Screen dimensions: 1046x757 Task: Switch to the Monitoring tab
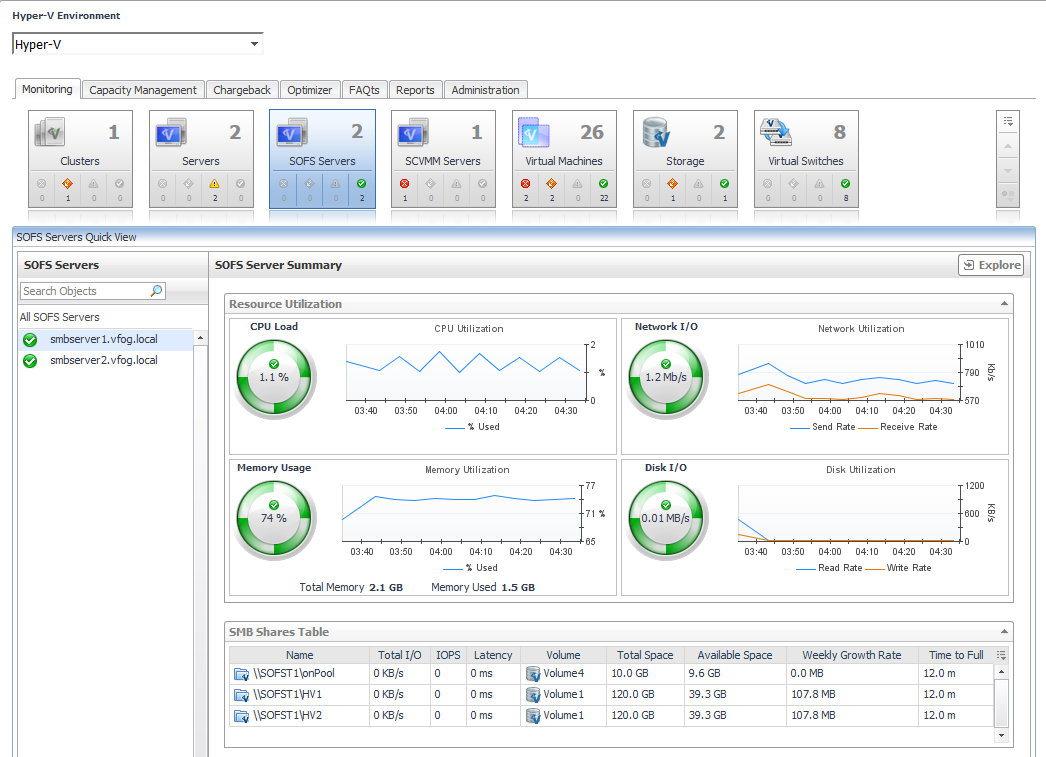[x=47, y=89]
